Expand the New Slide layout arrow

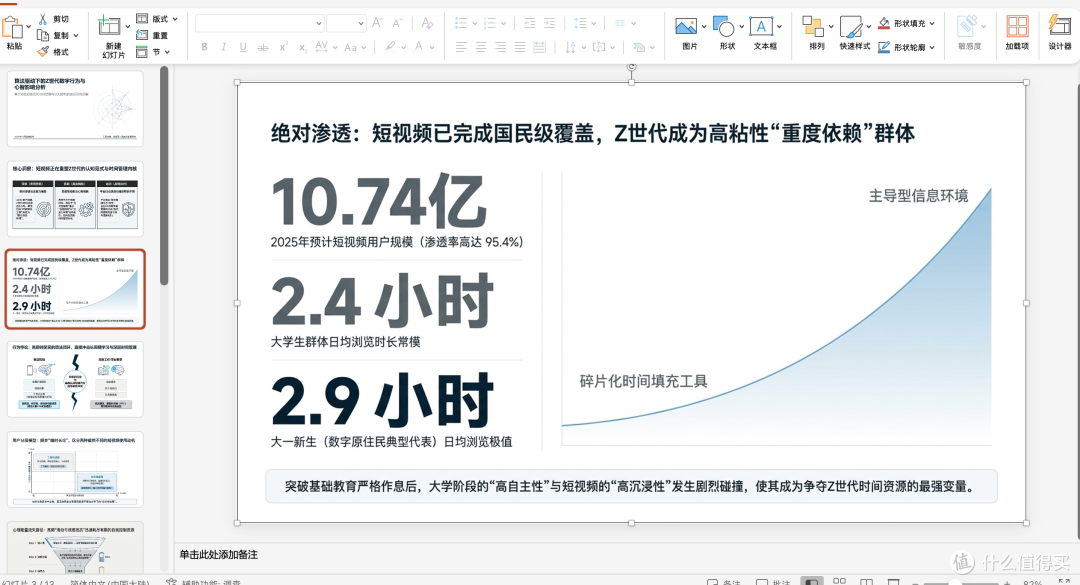pyautogui.click(x=127, y=26)
